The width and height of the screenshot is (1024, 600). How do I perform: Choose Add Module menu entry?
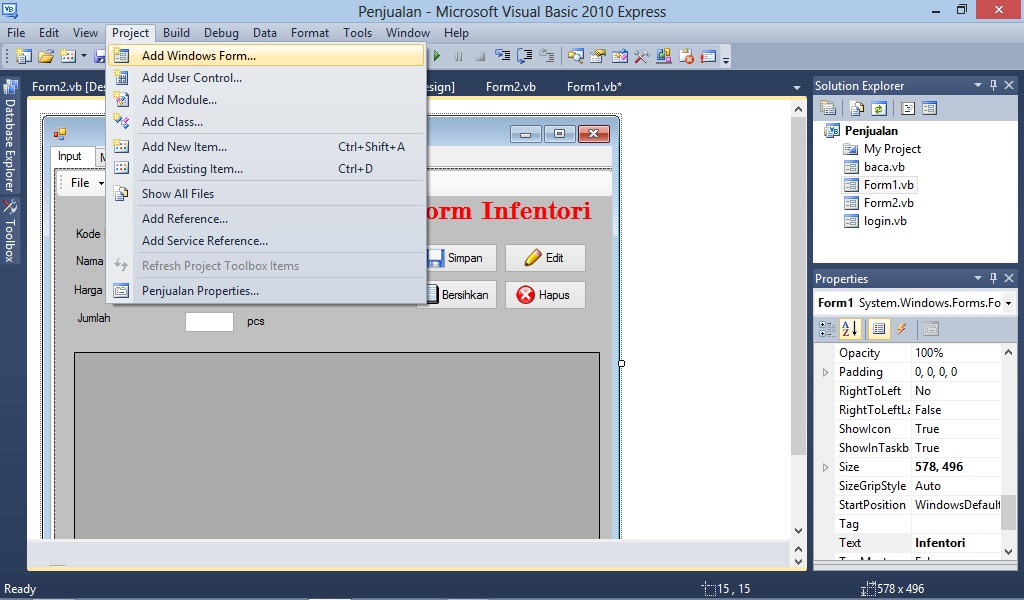266,100
